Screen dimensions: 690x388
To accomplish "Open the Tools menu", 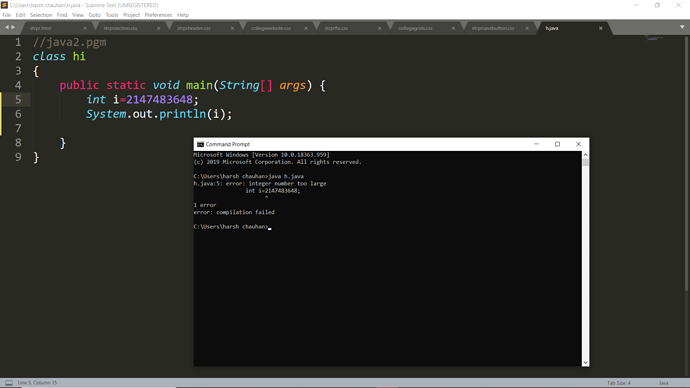I will click(x=112, y=15).
